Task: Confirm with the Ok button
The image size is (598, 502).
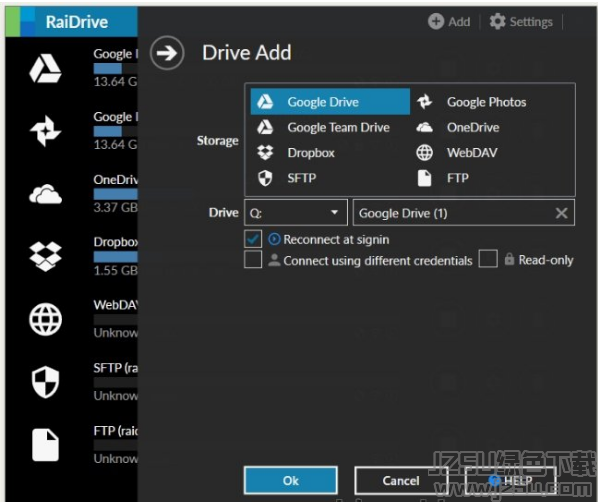Action: (x=291, y=480)
